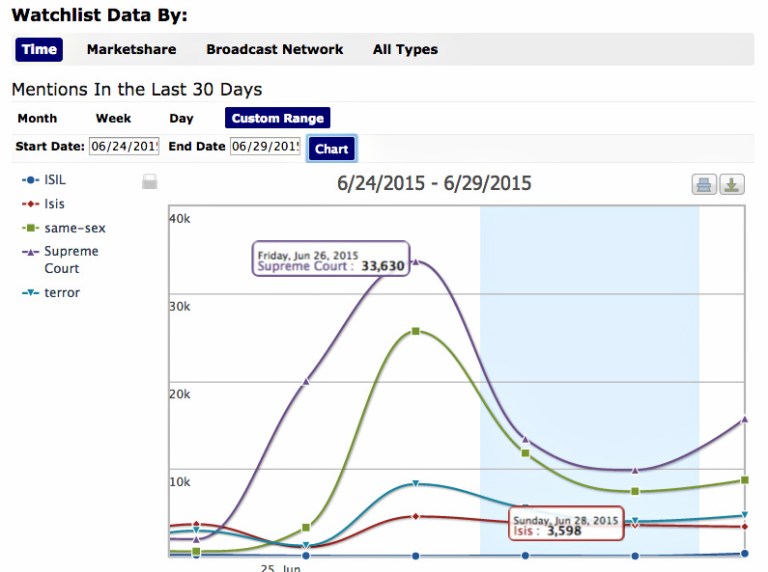
Task: Toggle the Isis series in the legend
Action: click(54, 204)
